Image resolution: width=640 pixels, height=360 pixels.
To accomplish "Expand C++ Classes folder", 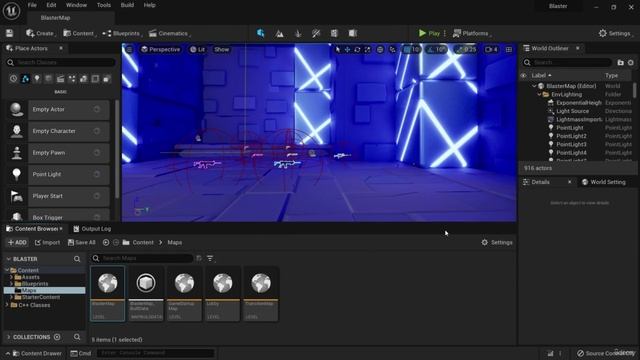I will pos(7,305).
